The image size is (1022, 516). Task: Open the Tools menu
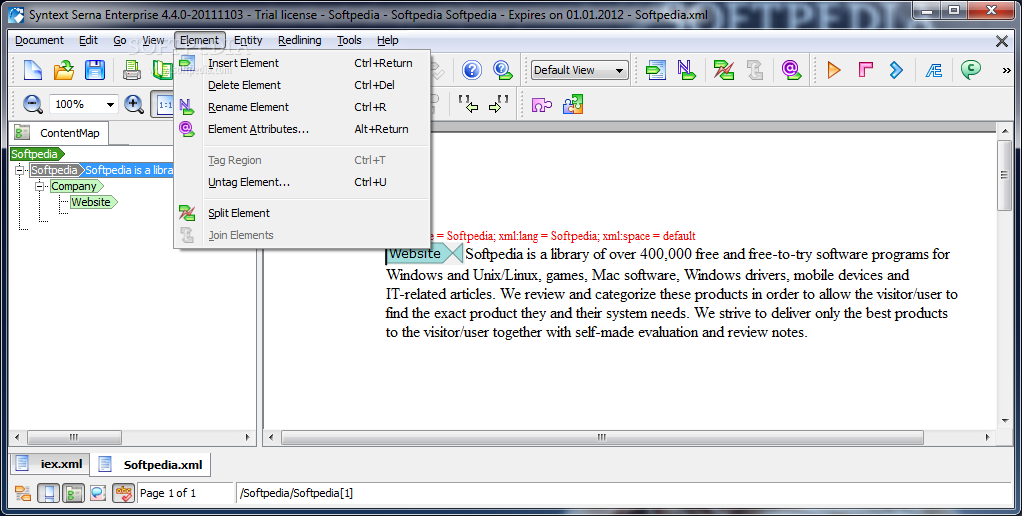pos(349,40)
